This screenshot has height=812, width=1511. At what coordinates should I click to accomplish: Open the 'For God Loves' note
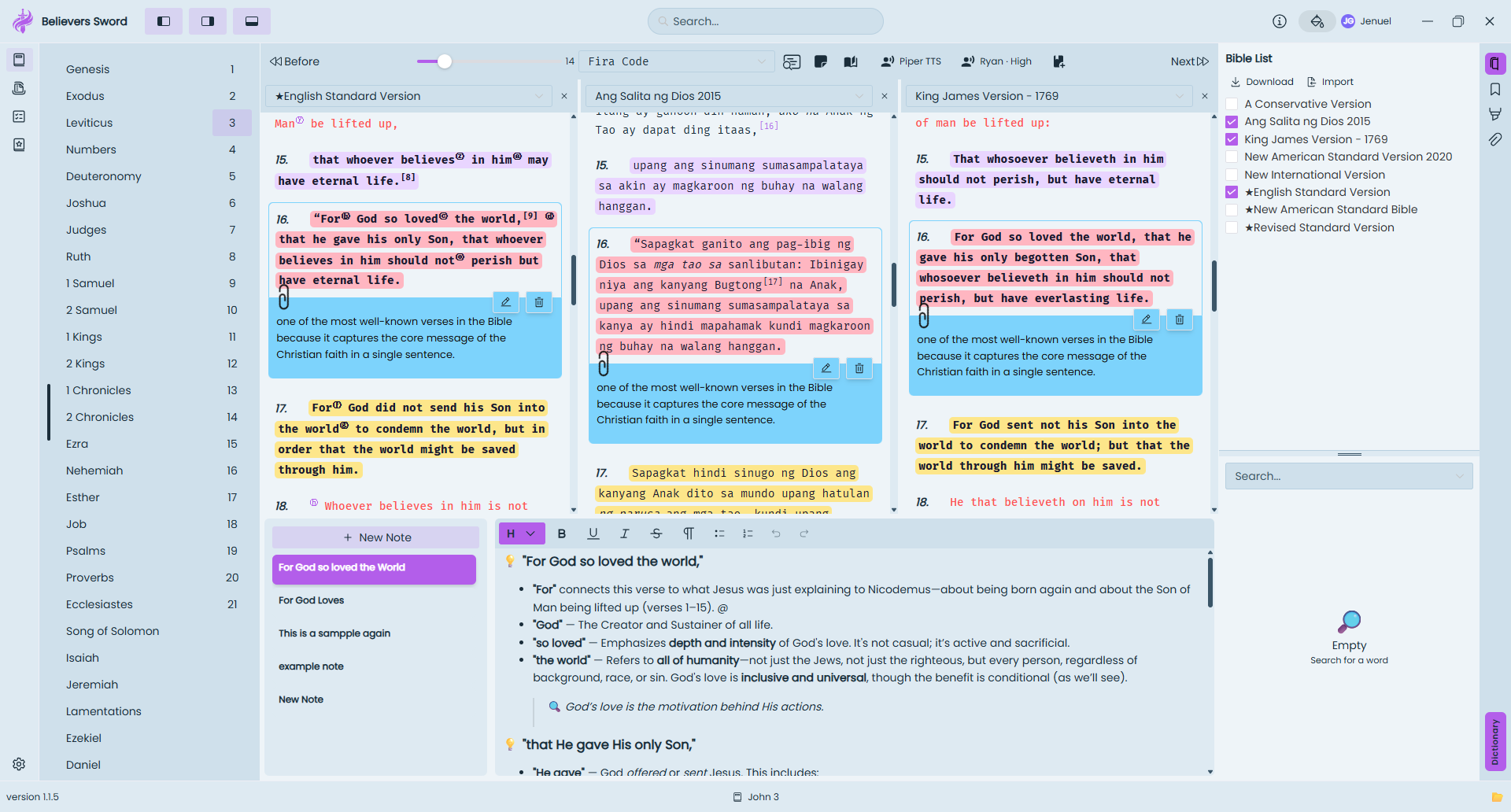point(312,600)
